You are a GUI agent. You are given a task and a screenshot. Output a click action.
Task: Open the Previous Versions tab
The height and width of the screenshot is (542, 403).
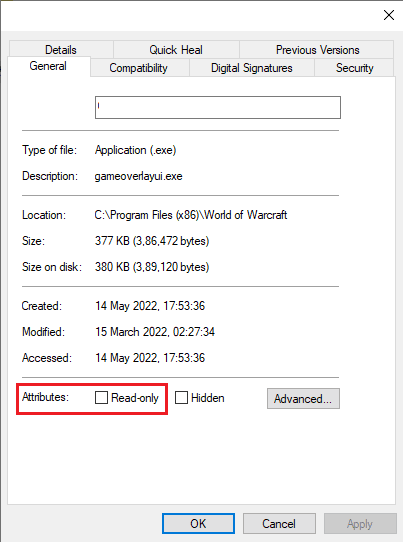point(317,49)
